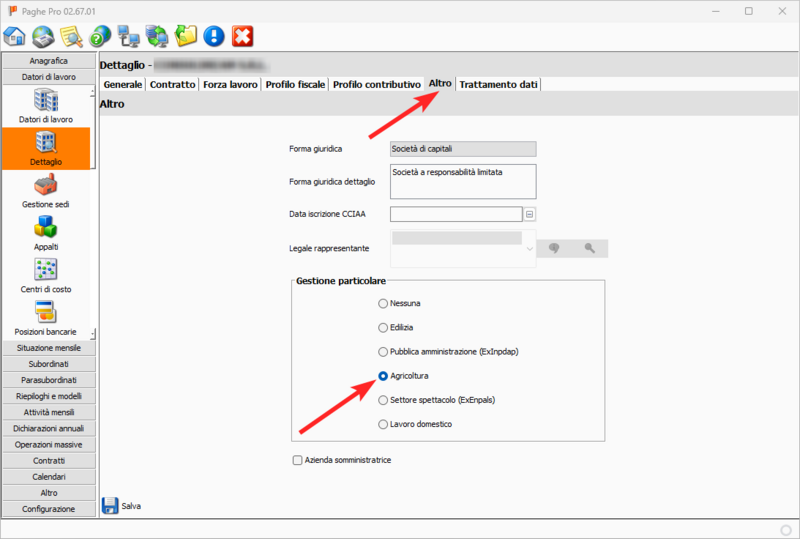This screenshot has height=539, width=800.
Task: Select the Nessuna radio option
Action: click(382, 303)
